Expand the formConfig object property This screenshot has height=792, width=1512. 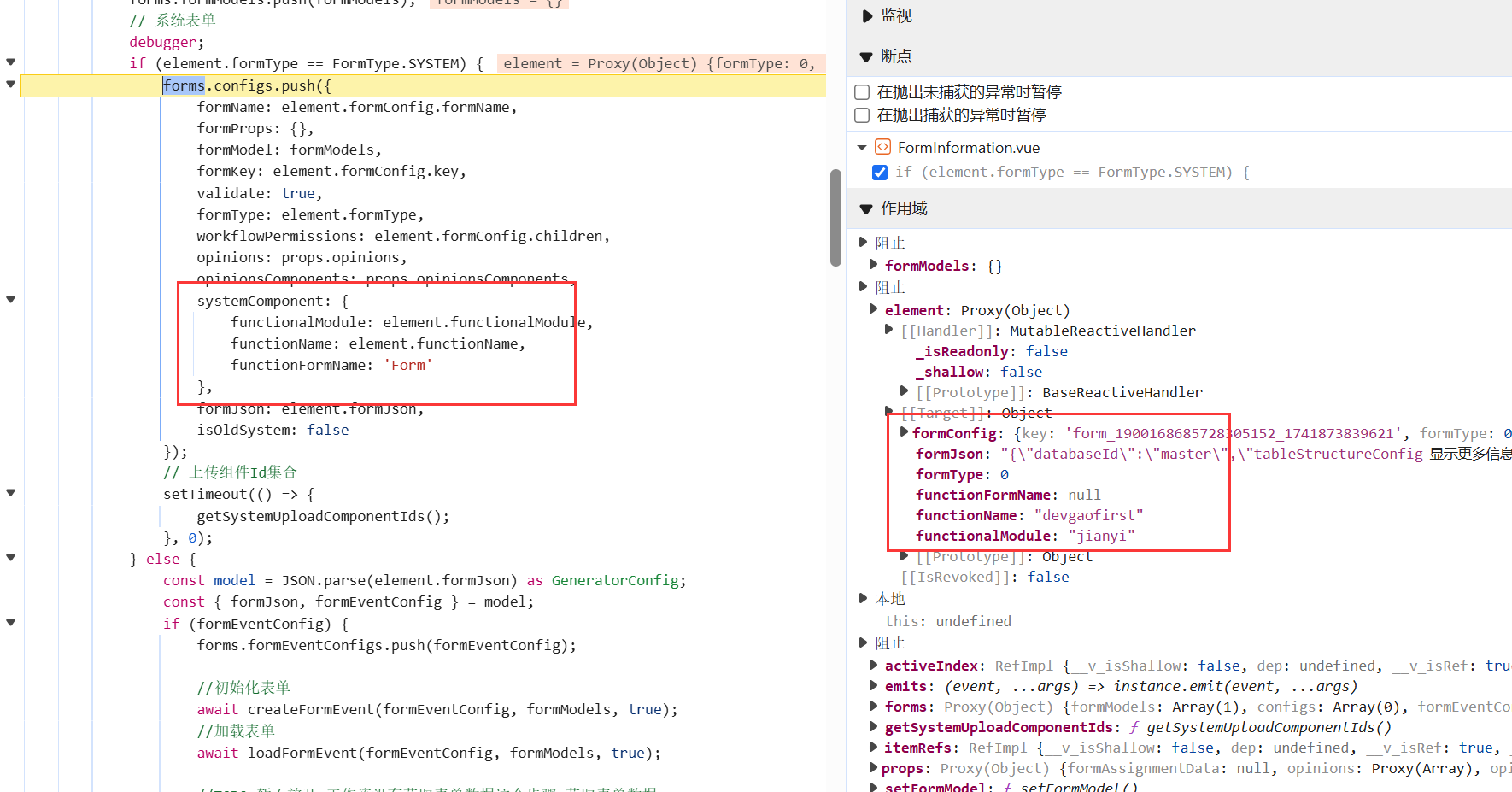[x=904, y=432]
